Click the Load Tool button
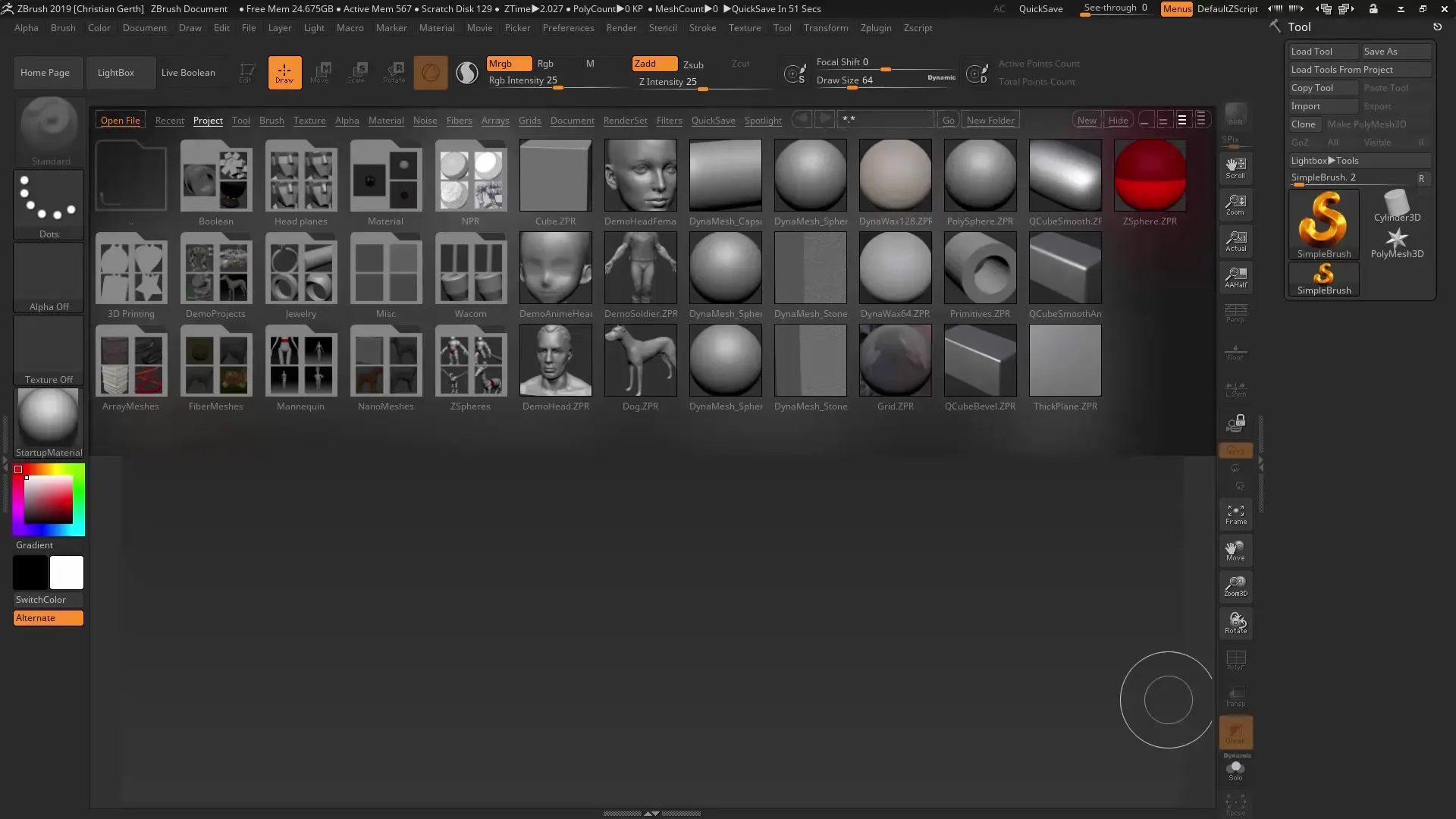 point(1323,52)
